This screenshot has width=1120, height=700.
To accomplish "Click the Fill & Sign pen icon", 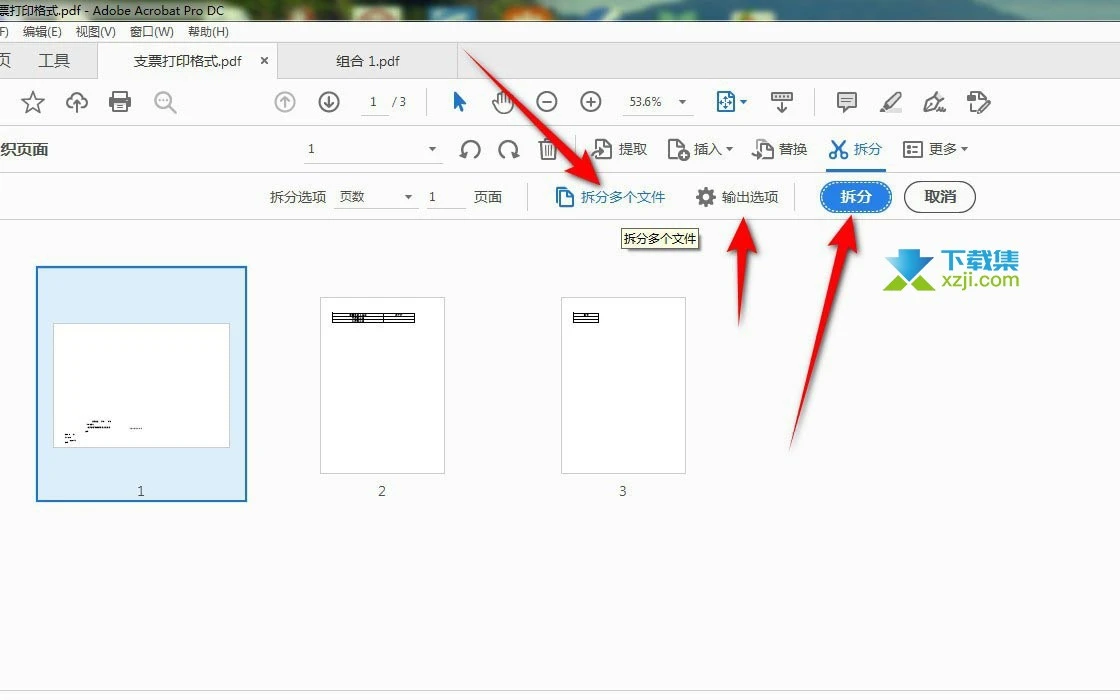I will [933, 101].
